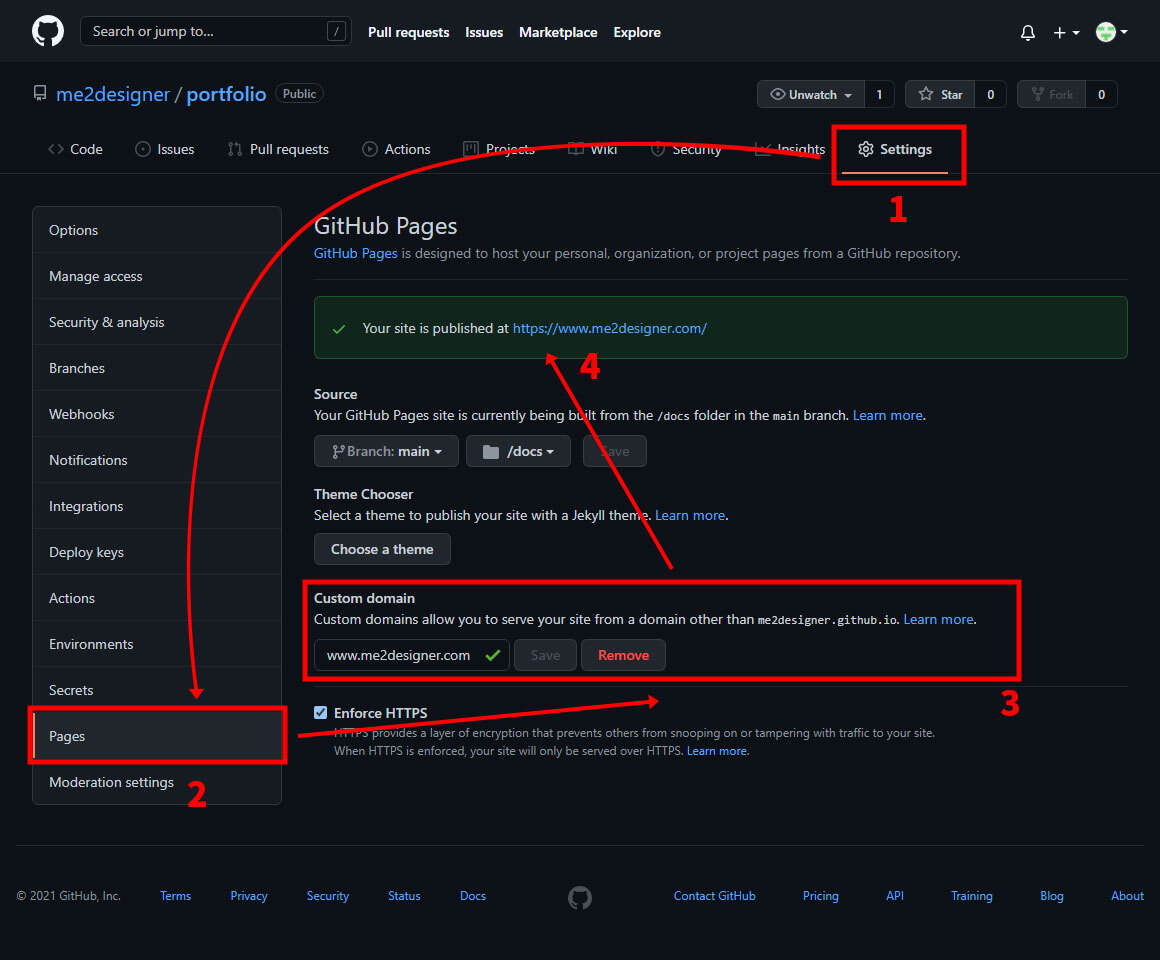This screenshot has height=960, width=1160.
Task: Switch to the Actions repository tab
Action: 396,149
